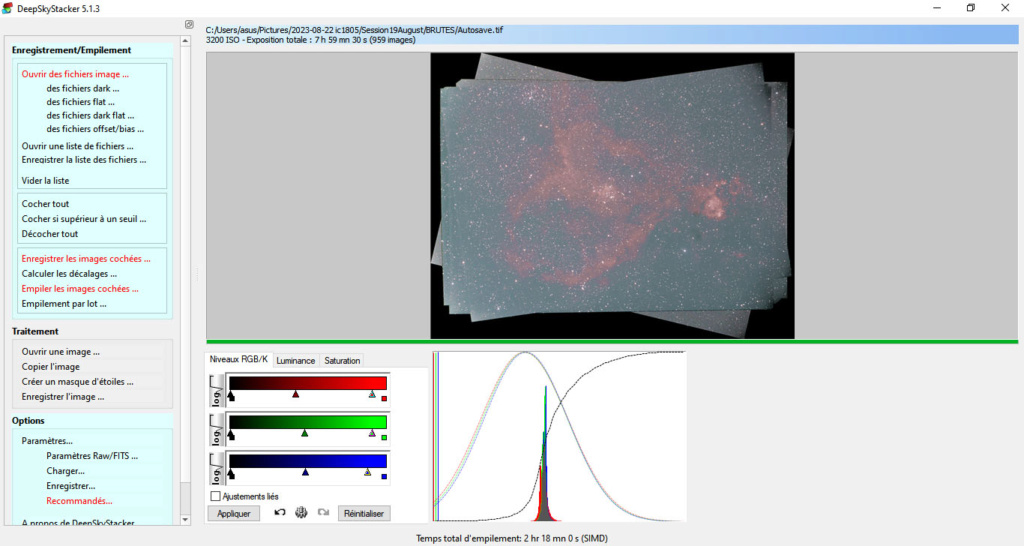Image resolution: width=1024 pixels, height=546 pixels.
Task: Click the Temps total d'empilement status text
Action: [512, 539]
